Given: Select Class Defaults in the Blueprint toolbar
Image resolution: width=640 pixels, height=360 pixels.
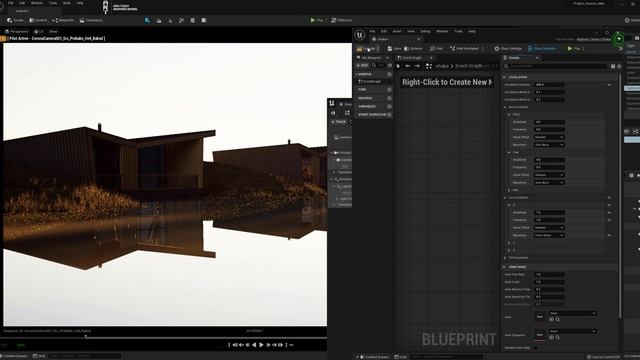Looking at the screenshot, I should [x=542, y=49].
